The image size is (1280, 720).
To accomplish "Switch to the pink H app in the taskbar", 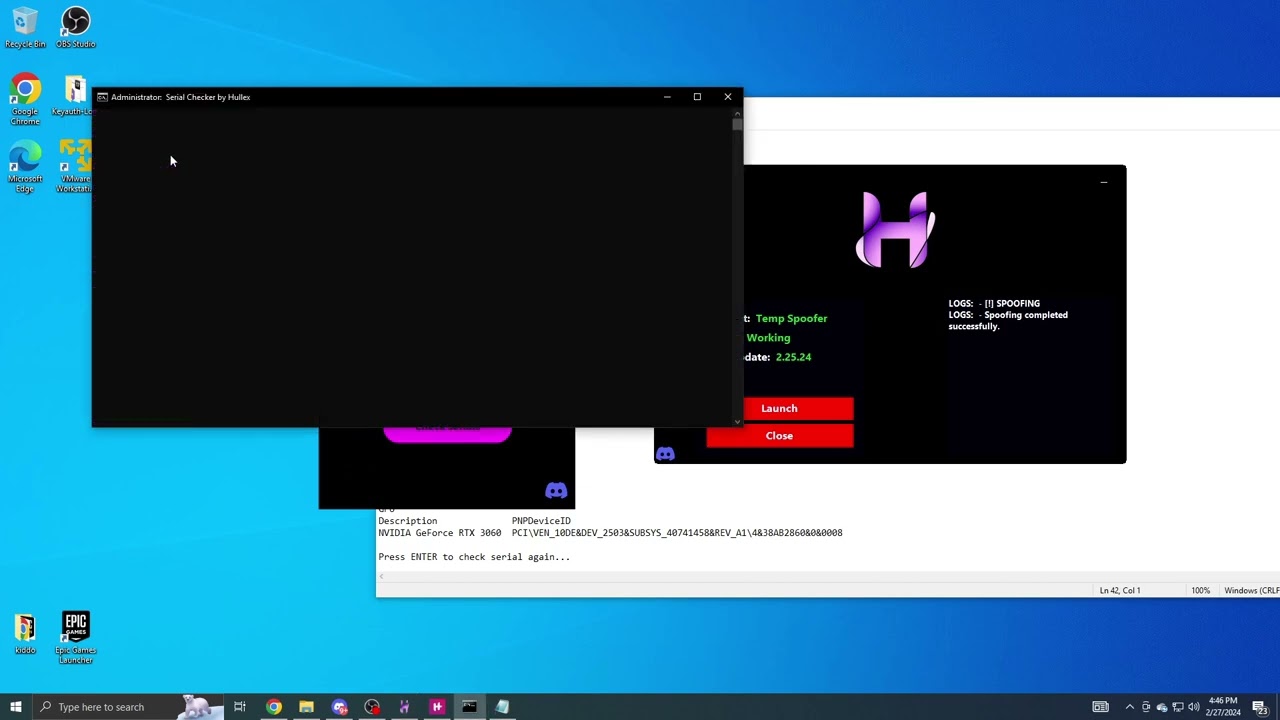I will pyautogui.click(x=437, y=707).
